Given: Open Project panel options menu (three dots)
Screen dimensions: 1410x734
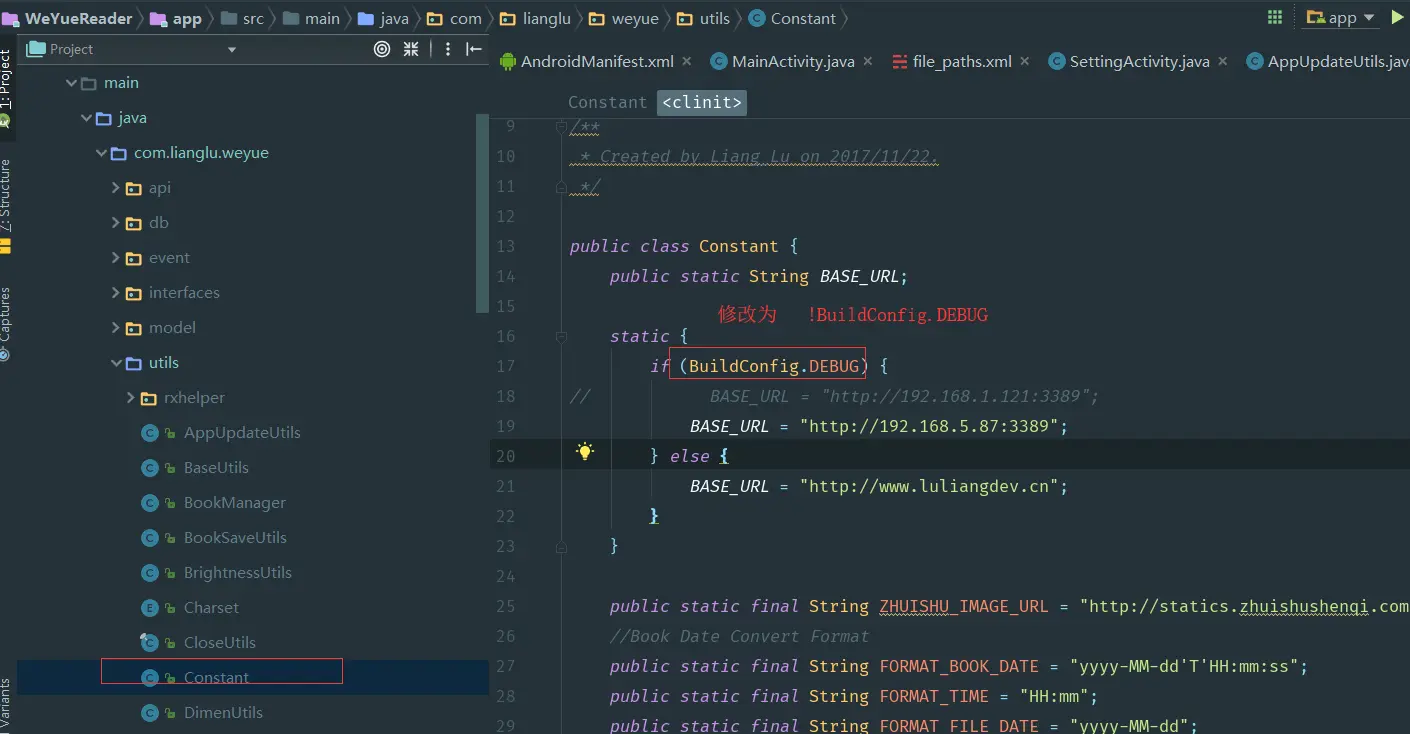Looking at the screenshot, I should point(447,49).
